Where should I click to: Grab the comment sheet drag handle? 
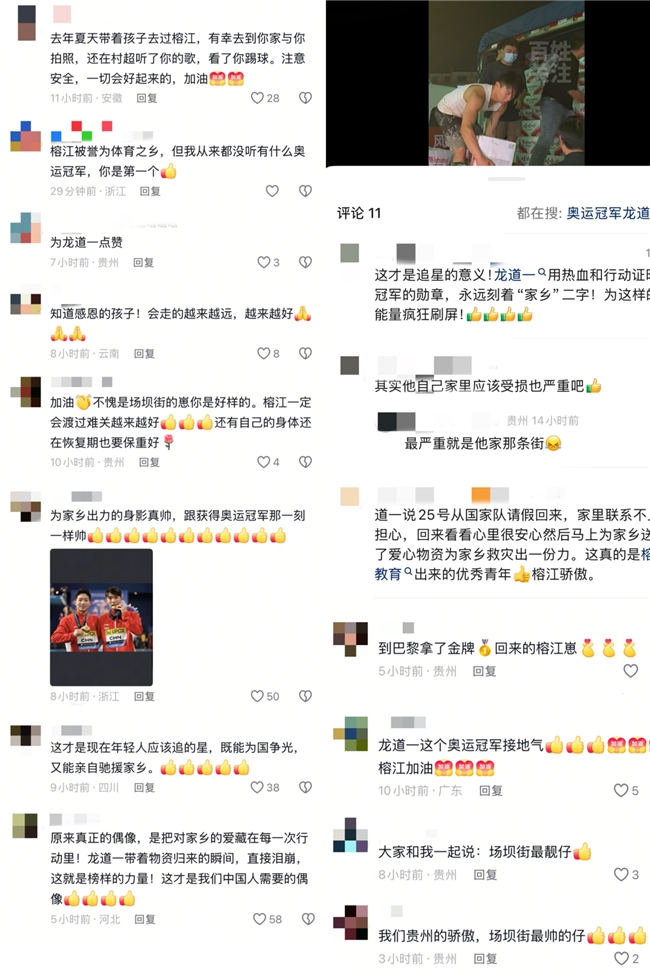[x=506, y=179]
